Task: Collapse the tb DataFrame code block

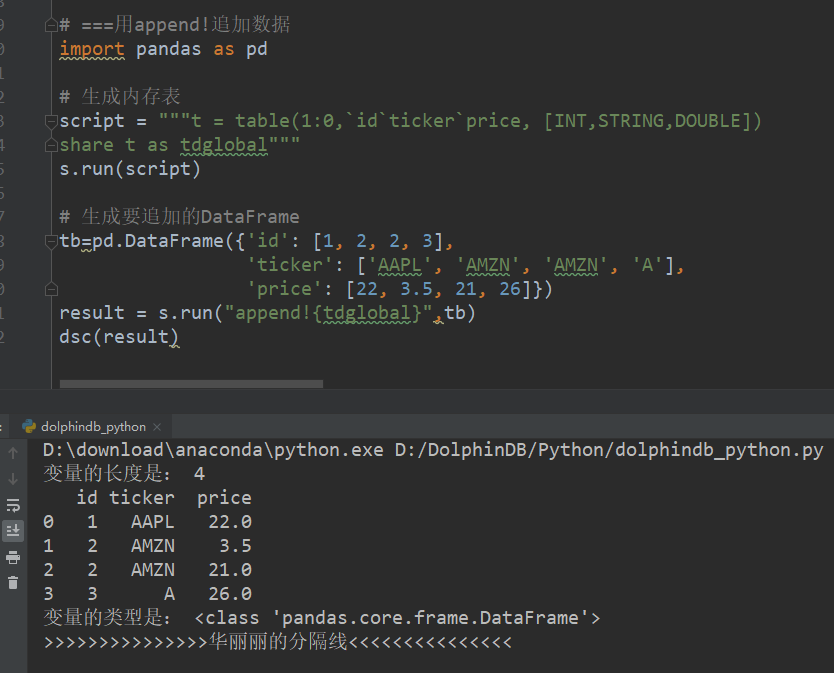Action: tap(50, 240)
